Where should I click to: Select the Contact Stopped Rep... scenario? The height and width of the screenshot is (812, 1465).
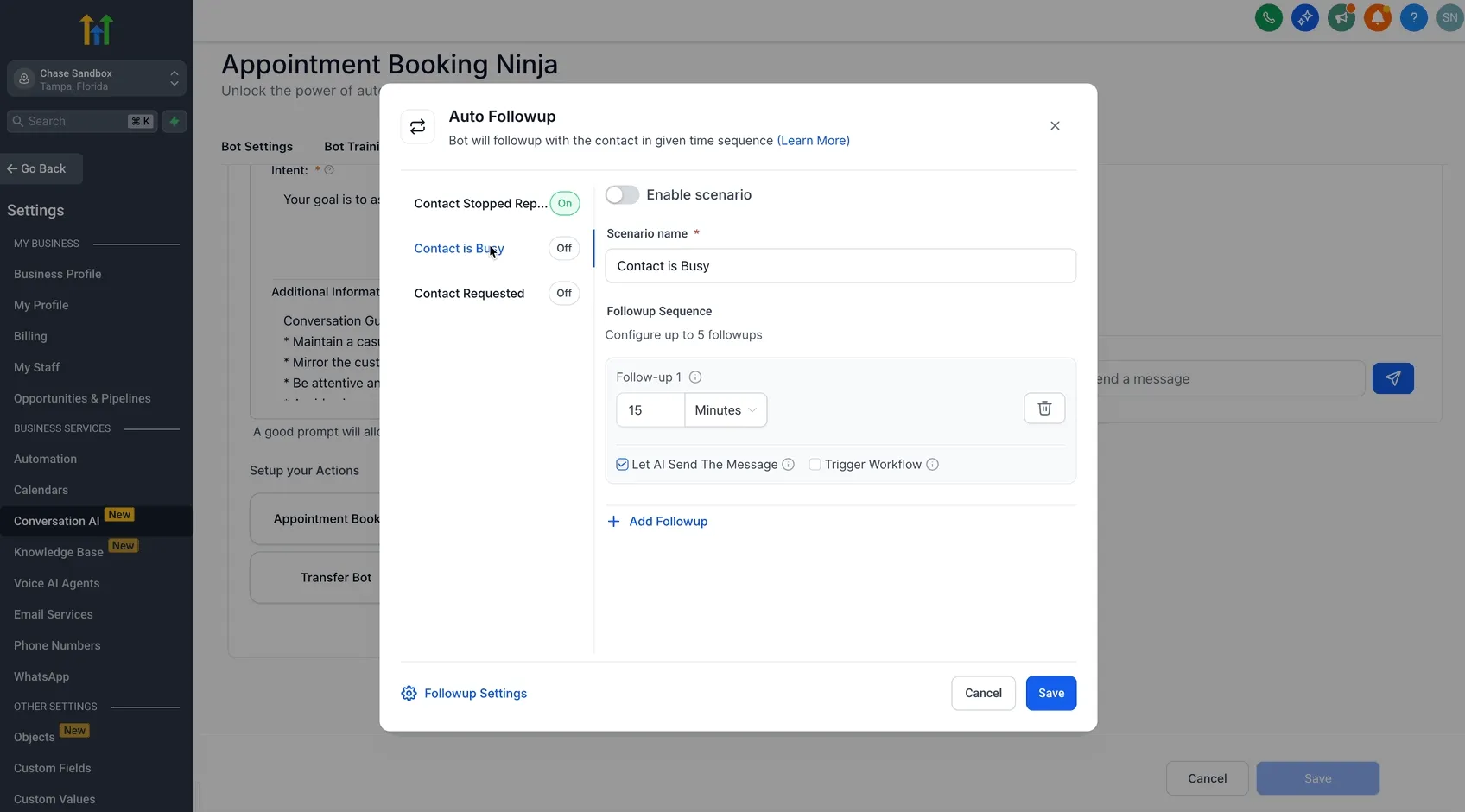(x=480, y=204)
